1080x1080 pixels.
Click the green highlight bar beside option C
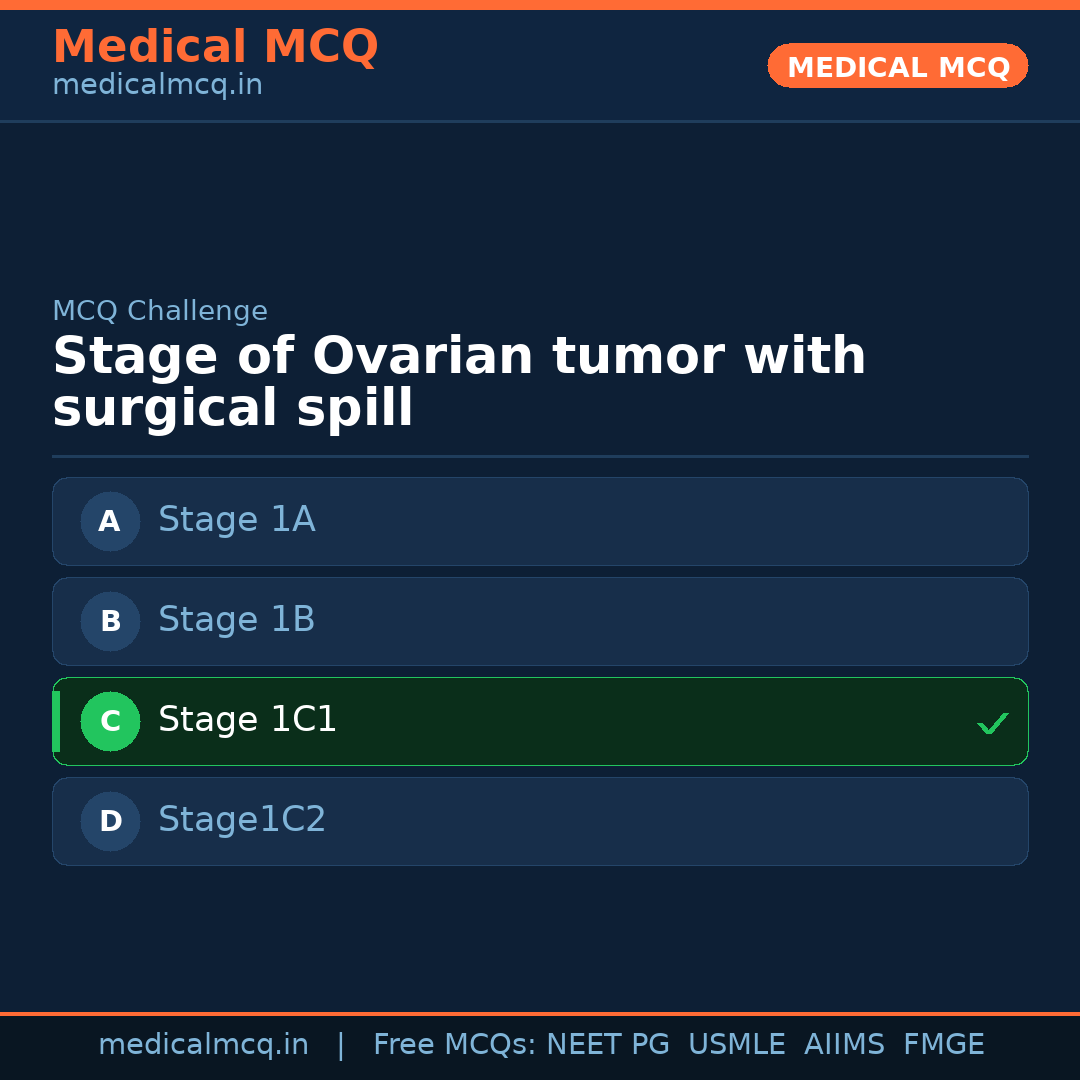click(55, 721)
